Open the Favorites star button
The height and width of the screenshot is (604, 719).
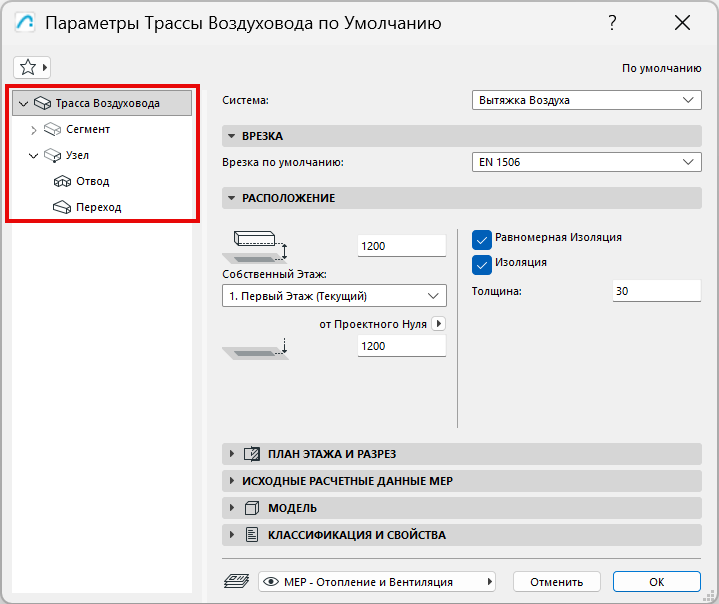(31, 67)
